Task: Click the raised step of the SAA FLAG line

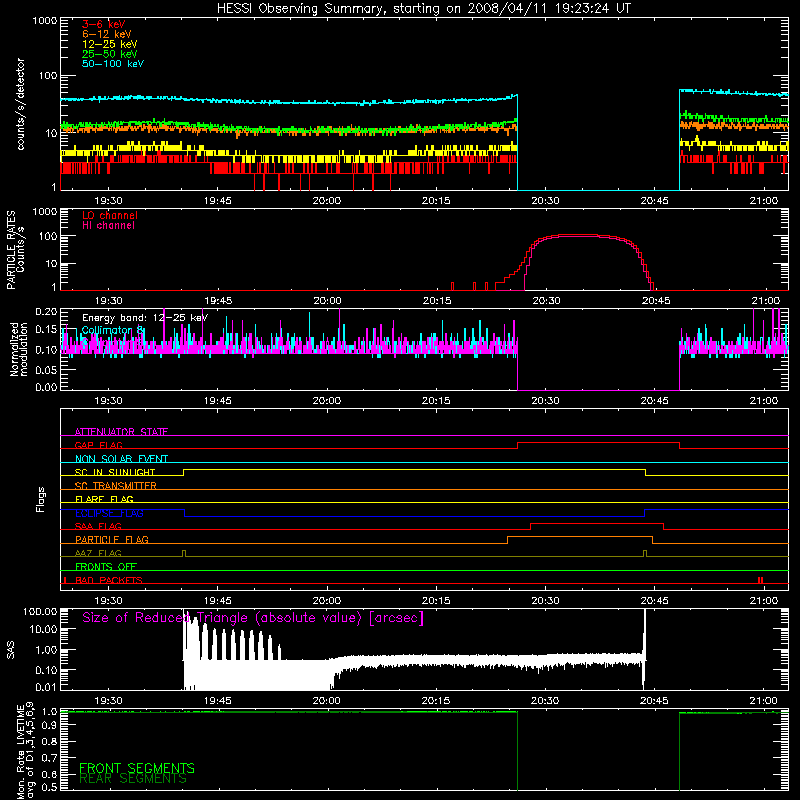Action: point(597,523)
